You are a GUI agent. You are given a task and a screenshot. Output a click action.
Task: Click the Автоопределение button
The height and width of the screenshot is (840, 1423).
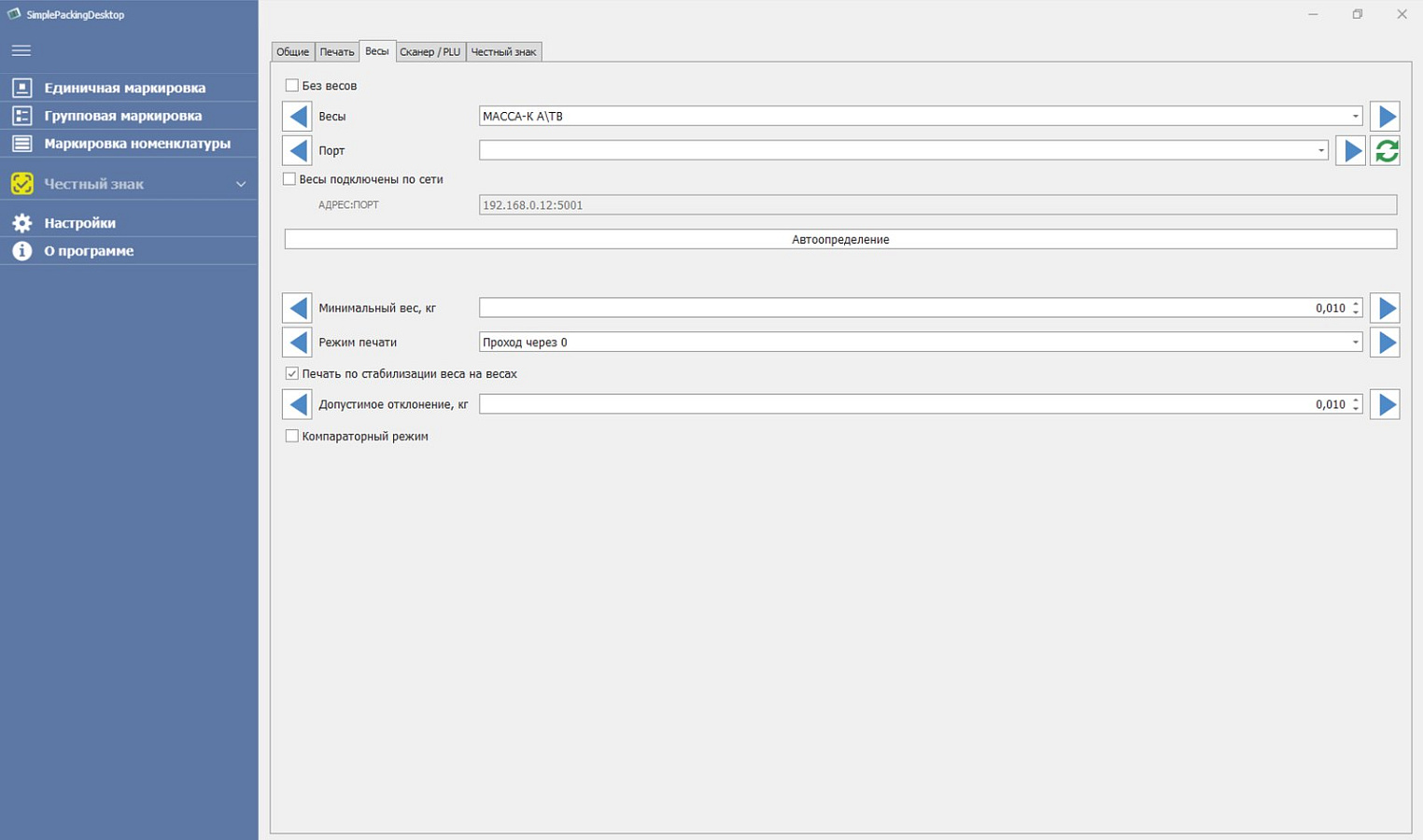pyautogui.click(x=840, y=240)
